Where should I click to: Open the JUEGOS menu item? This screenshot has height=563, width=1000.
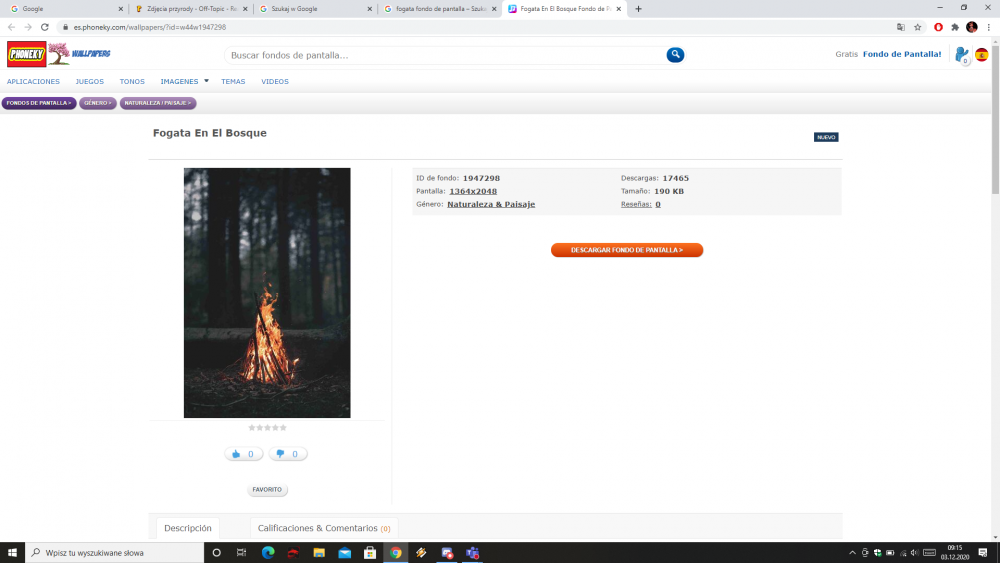(x=89, y=81)
